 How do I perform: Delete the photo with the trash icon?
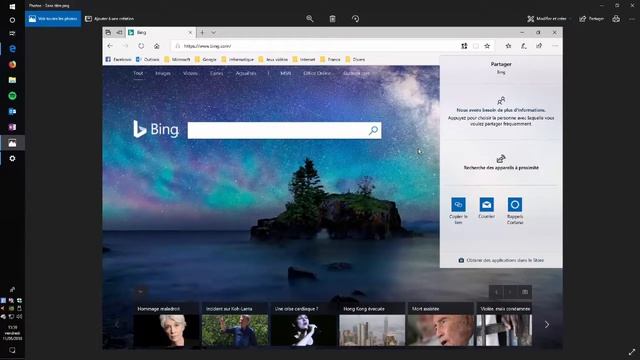tap(333, 19)
